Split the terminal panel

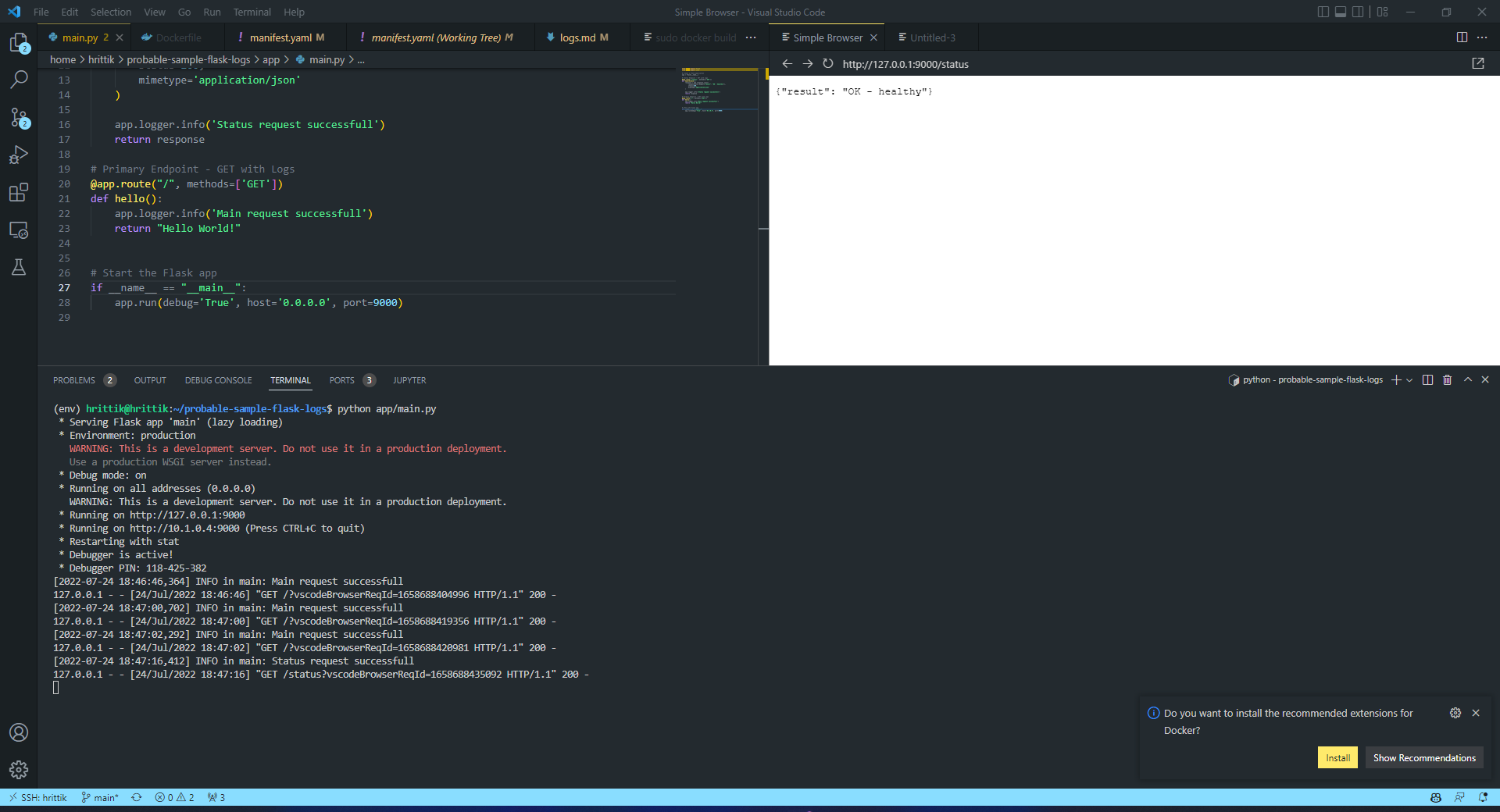[1427, 380]
